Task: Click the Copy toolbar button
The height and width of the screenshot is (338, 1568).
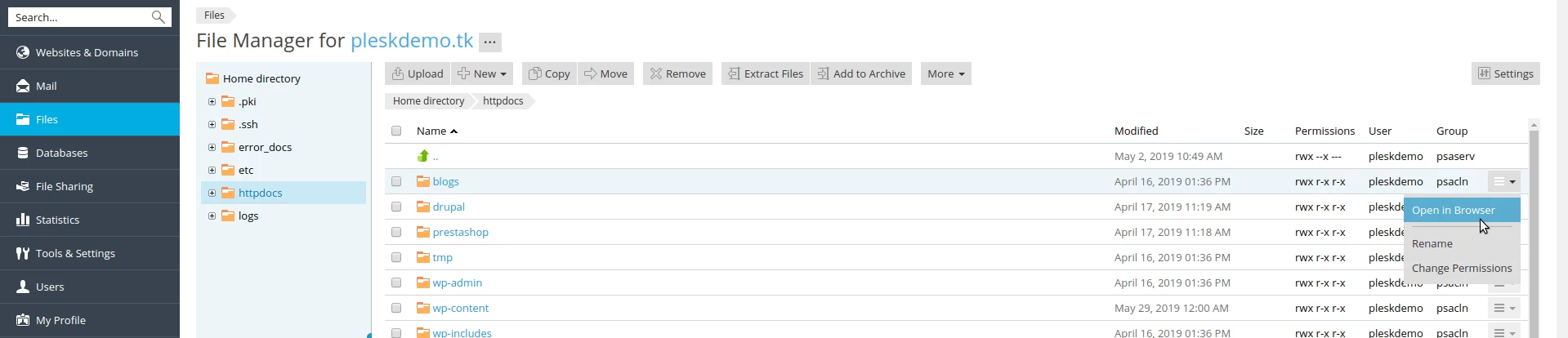Action: point(549,73)
